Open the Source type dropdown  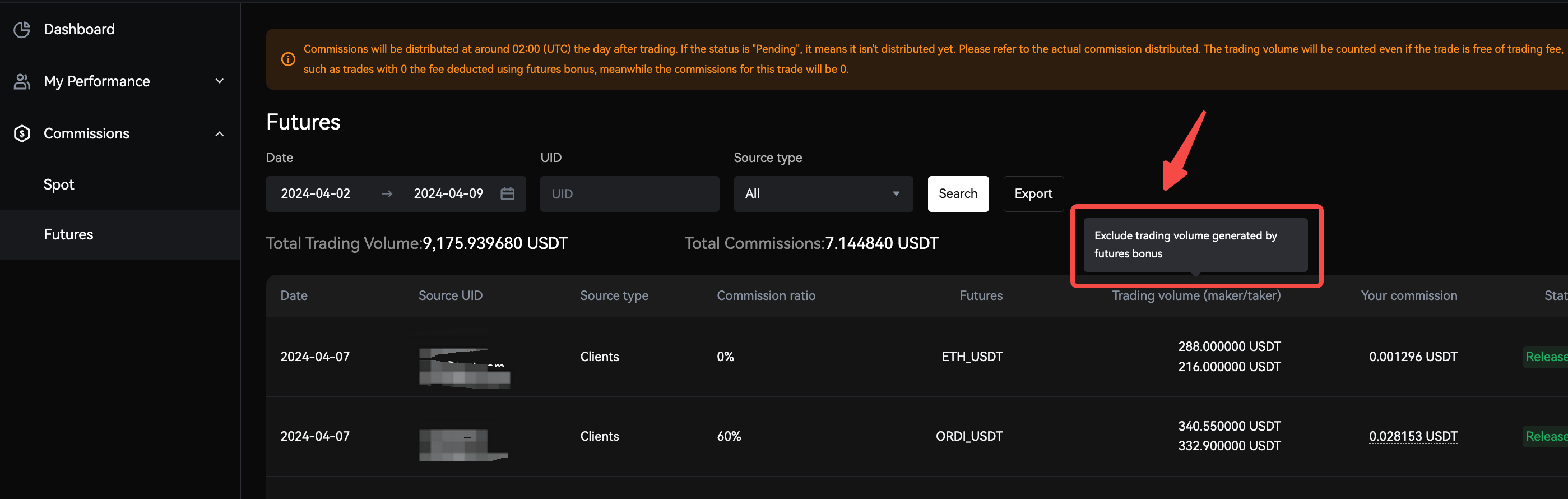pyautogui.click(x=822, y=194)
